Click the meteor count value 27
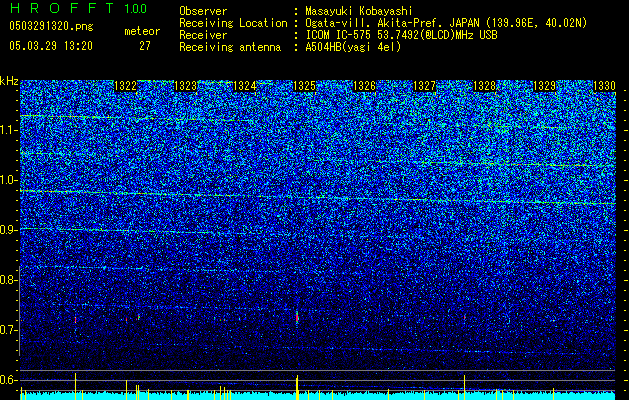Screen dimensions: 629x400 pyautogui.click(x=145, y=46)
